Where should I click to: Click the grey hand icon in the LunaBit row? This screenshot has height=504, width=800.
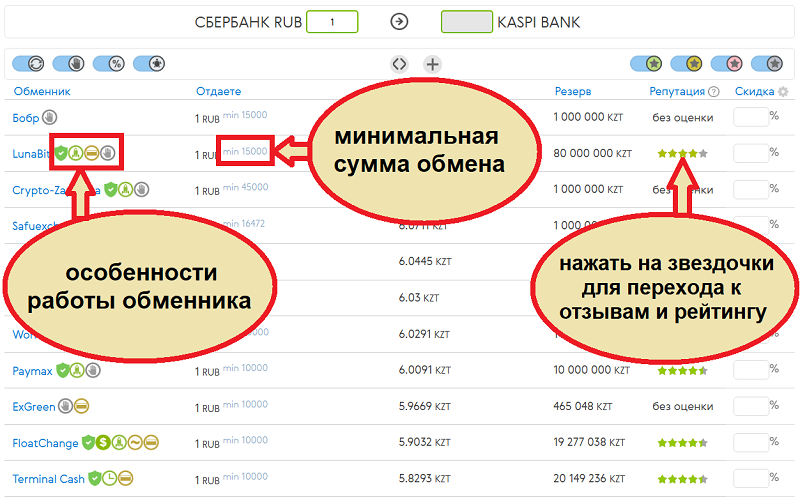(108, 153)
